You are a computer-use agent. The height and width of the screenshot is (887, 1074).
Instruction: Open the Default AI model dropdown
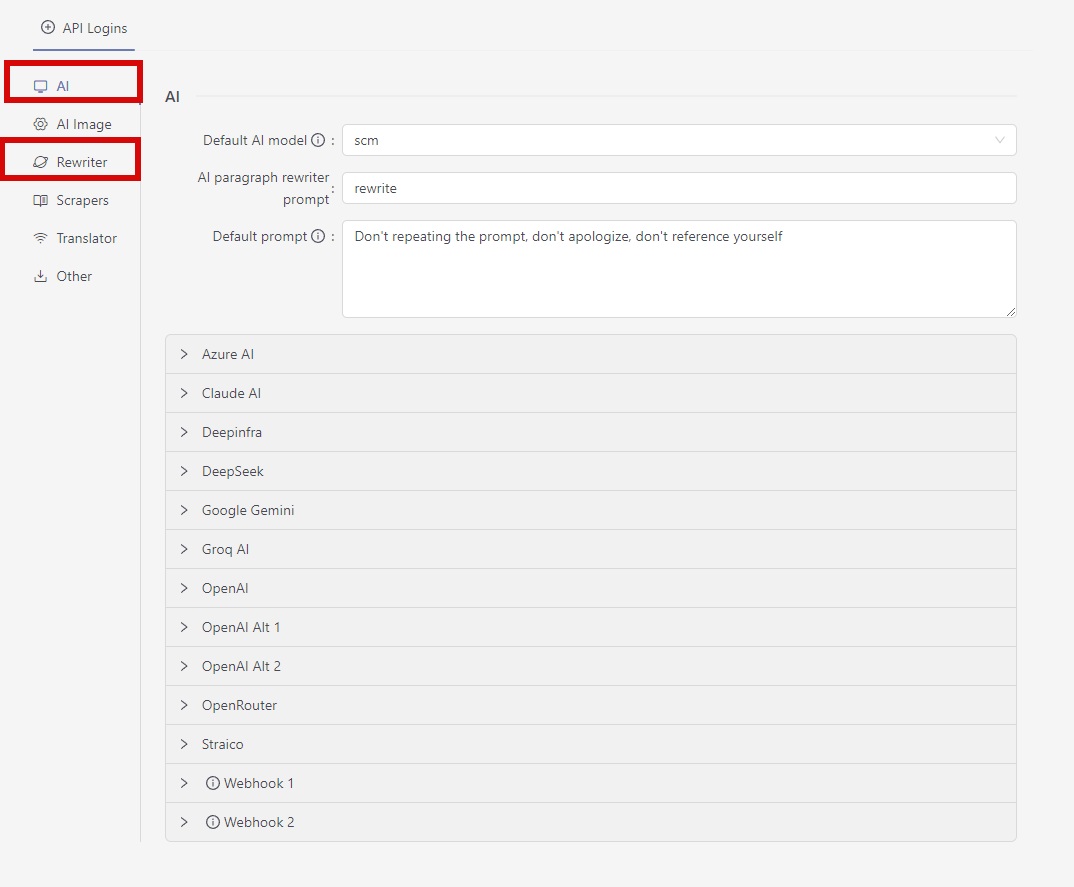678,141
